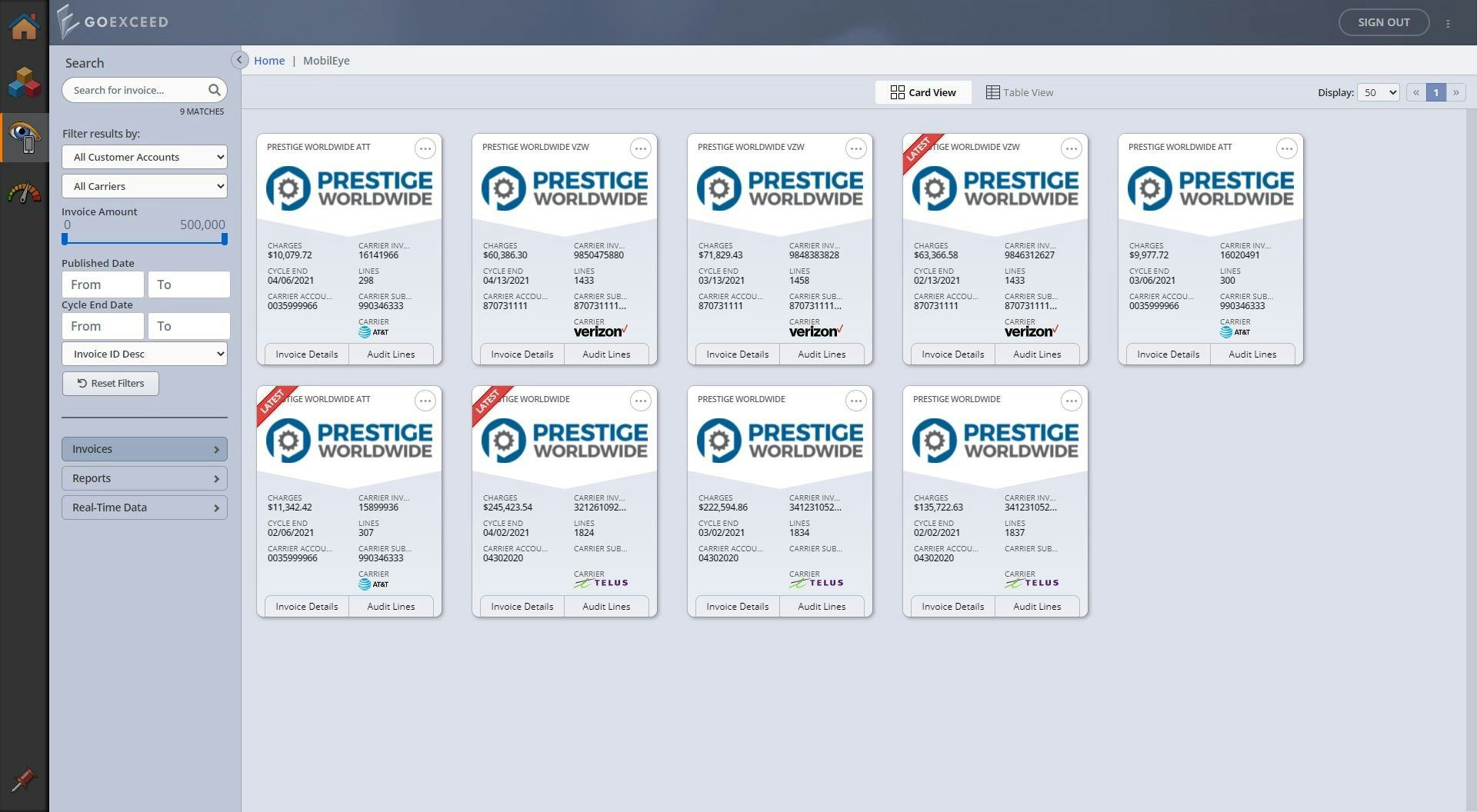Image resolution: width=1477 pixels, height=812 pixels.
Task: Open Invoice Details for the $245,423.54 card
Action: point(522,607)
